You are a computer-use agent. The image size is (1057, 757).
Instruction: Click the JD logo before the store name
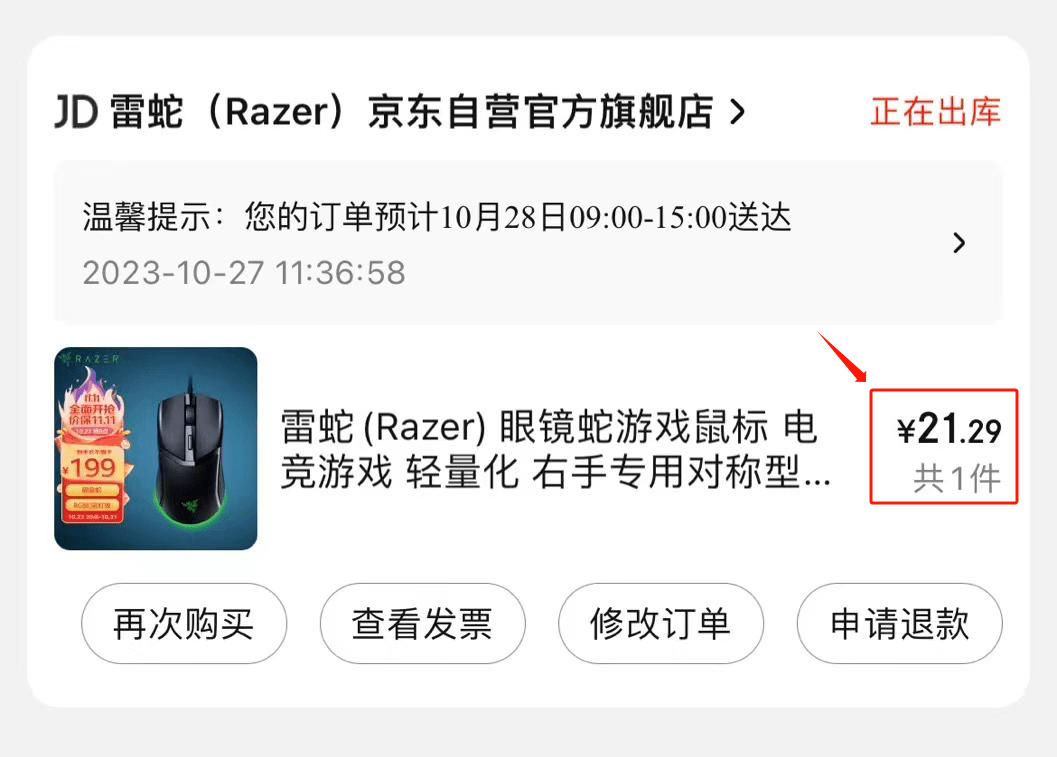(x=76, y=112)
